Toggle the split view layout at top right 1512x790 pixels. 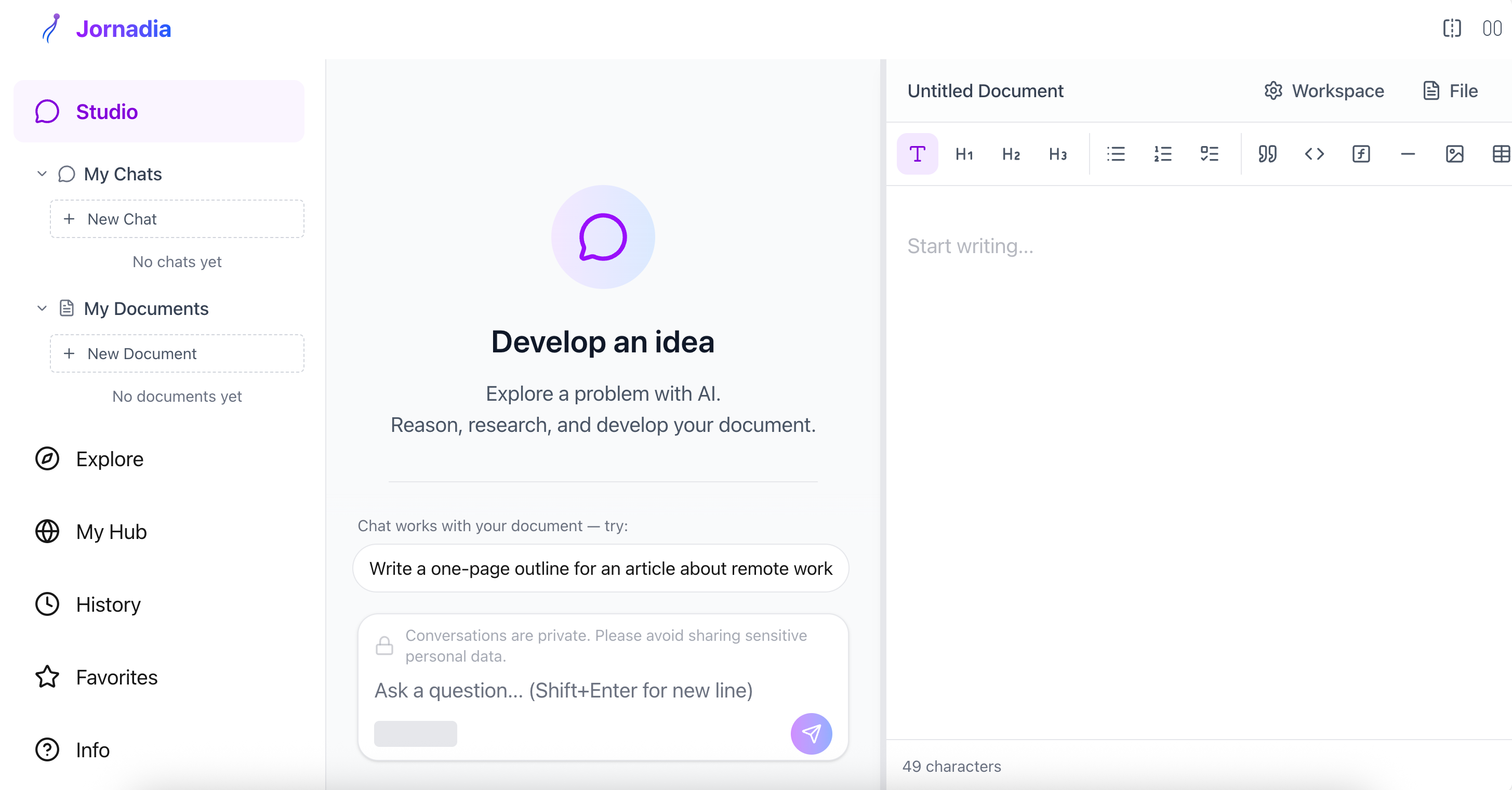[x=1452, y=28]
